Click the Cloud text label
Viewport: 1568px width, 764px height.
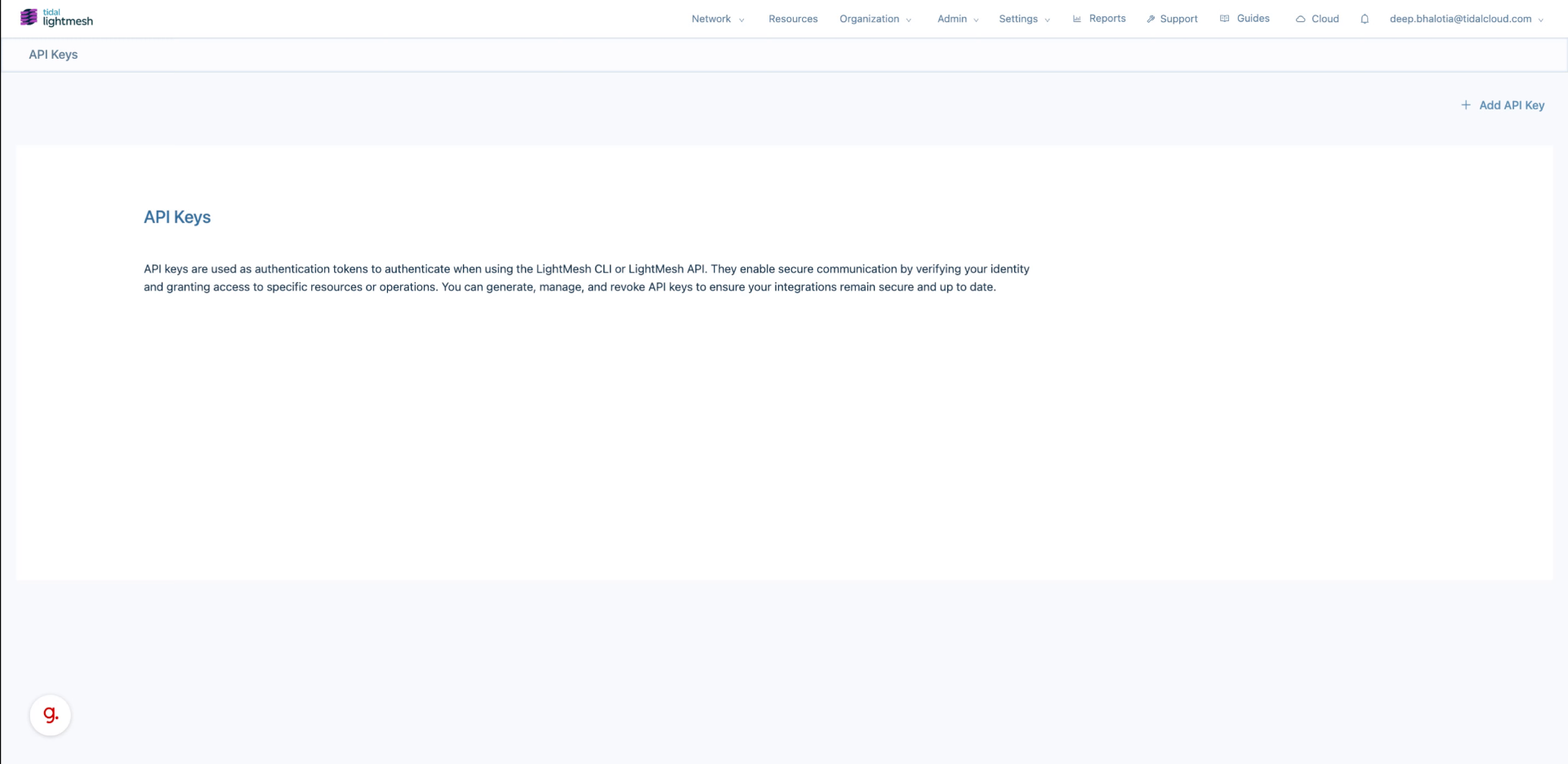tap(1325, 19)
